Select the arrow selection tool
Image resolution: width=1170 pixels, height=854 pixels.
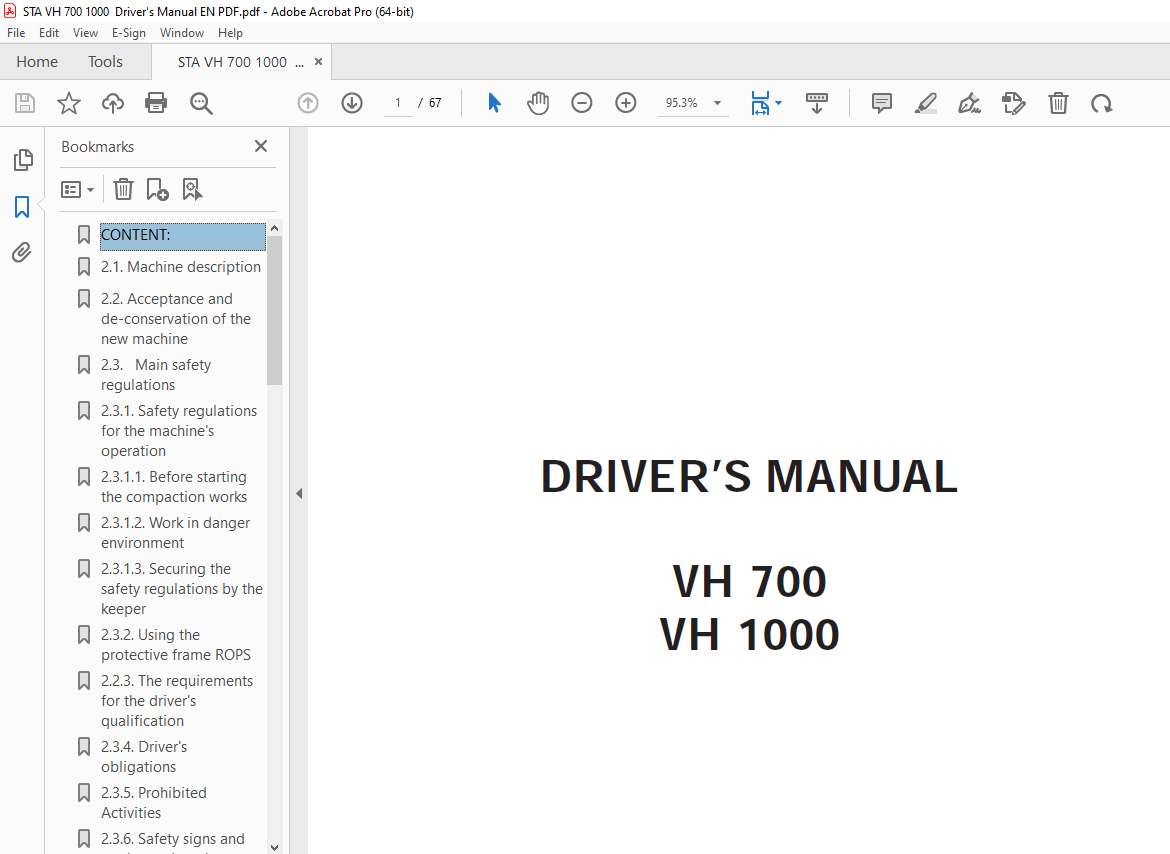tap(494, 103)
